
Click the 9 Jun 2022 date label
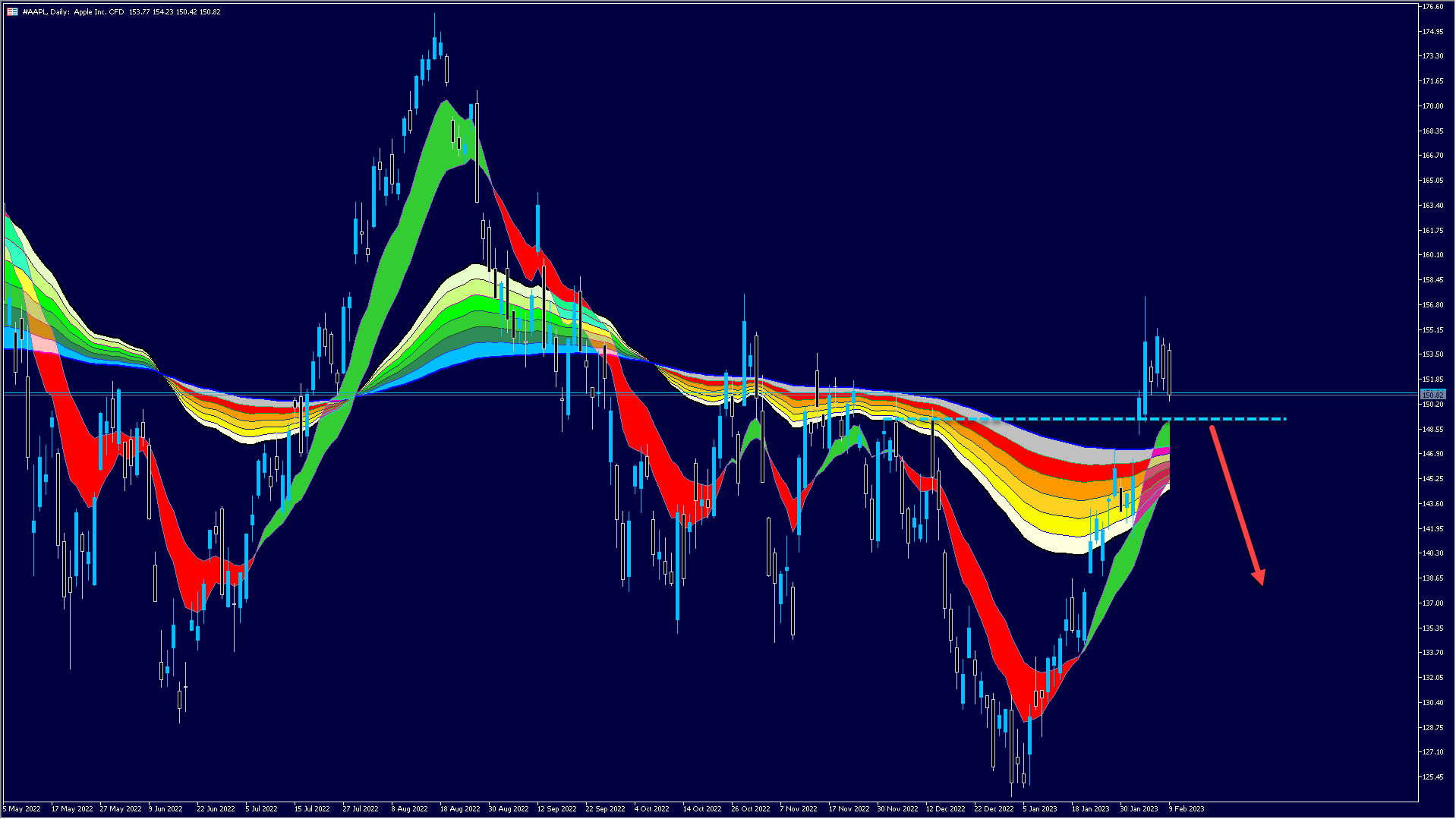(165, 809)
